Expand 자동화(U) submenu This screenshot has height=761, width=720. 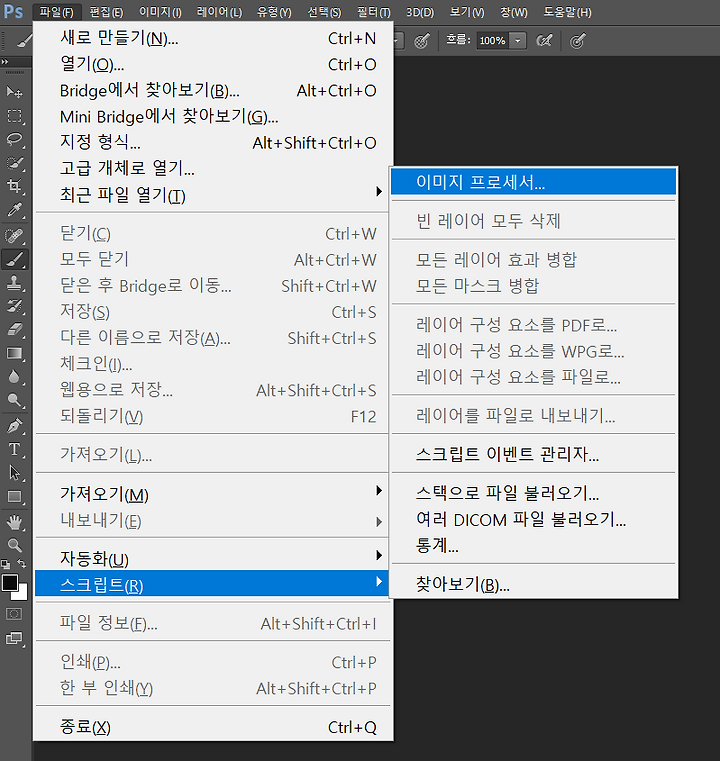click(213, 559)
